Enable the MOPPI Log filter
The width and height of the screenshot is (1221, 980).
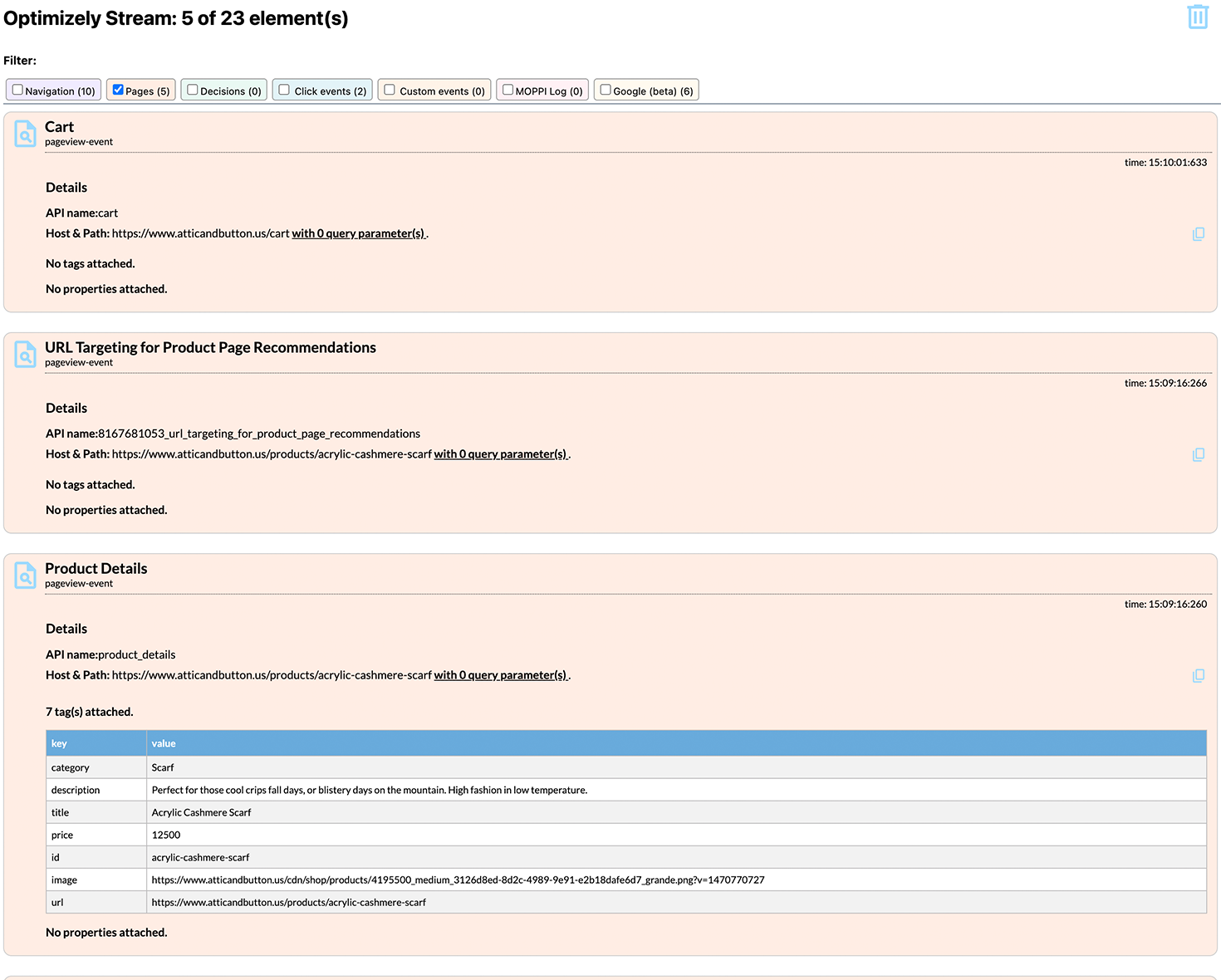point(508,90)
